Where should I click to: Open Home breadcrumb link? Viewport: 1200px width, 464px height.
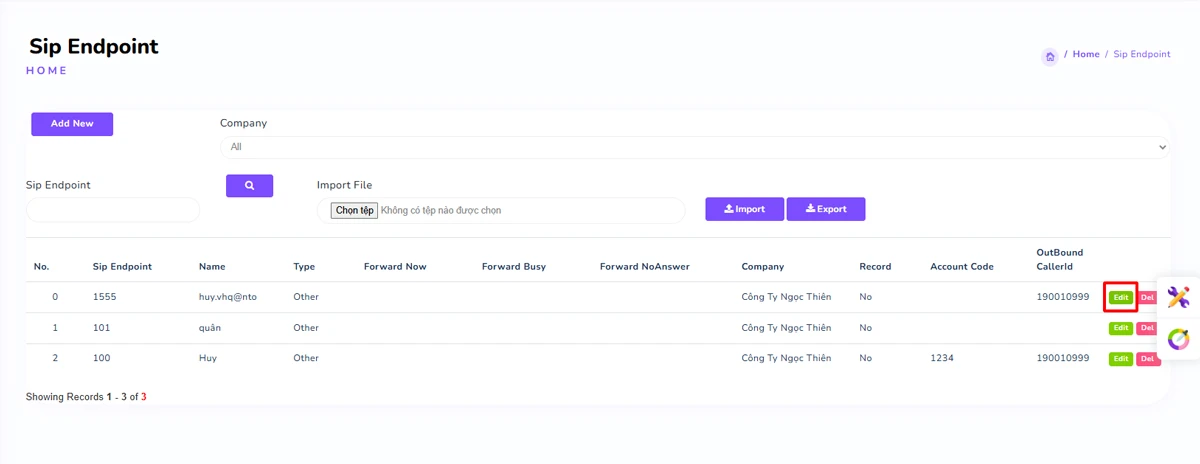pyautogui.click(x=1085, y=54)
